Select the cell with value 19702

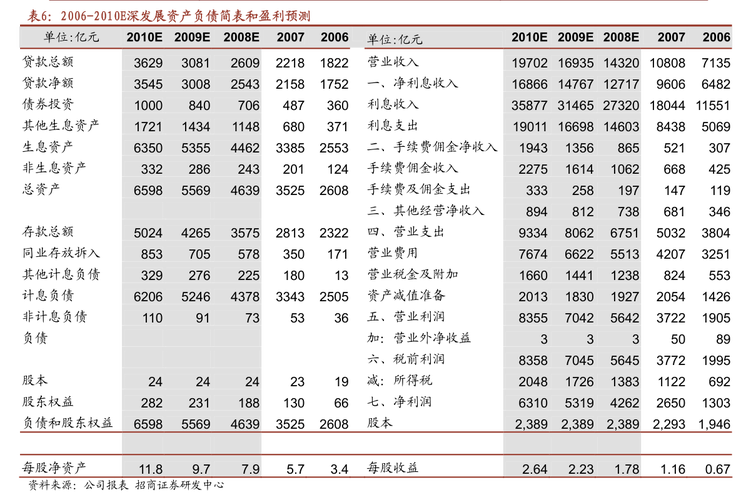[528, 63]
